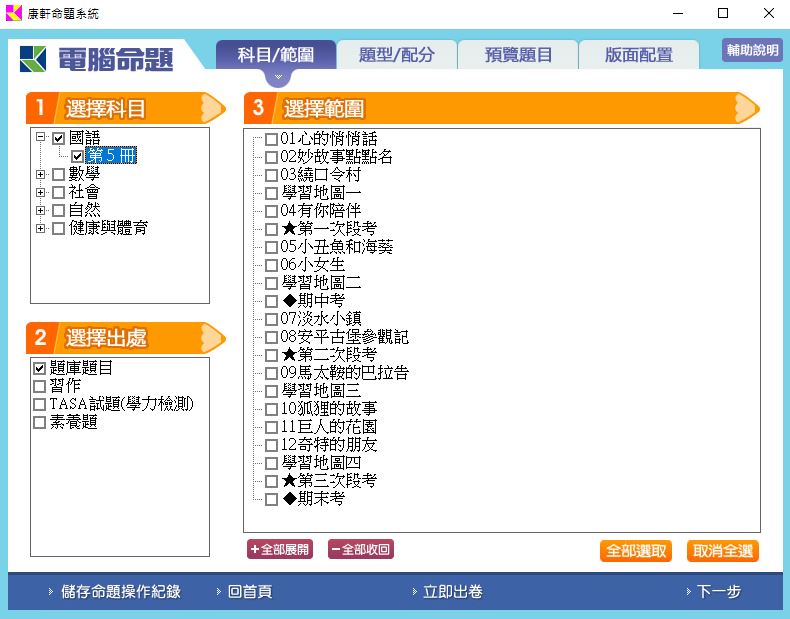Expand the 自然 tree node

[x=40, y=211]
